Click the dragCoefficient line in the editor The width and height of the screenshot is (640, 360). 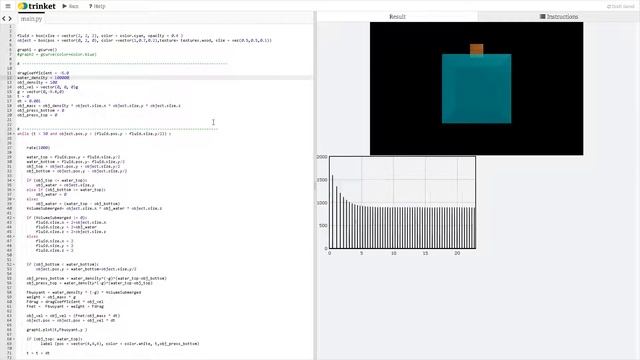43,73
